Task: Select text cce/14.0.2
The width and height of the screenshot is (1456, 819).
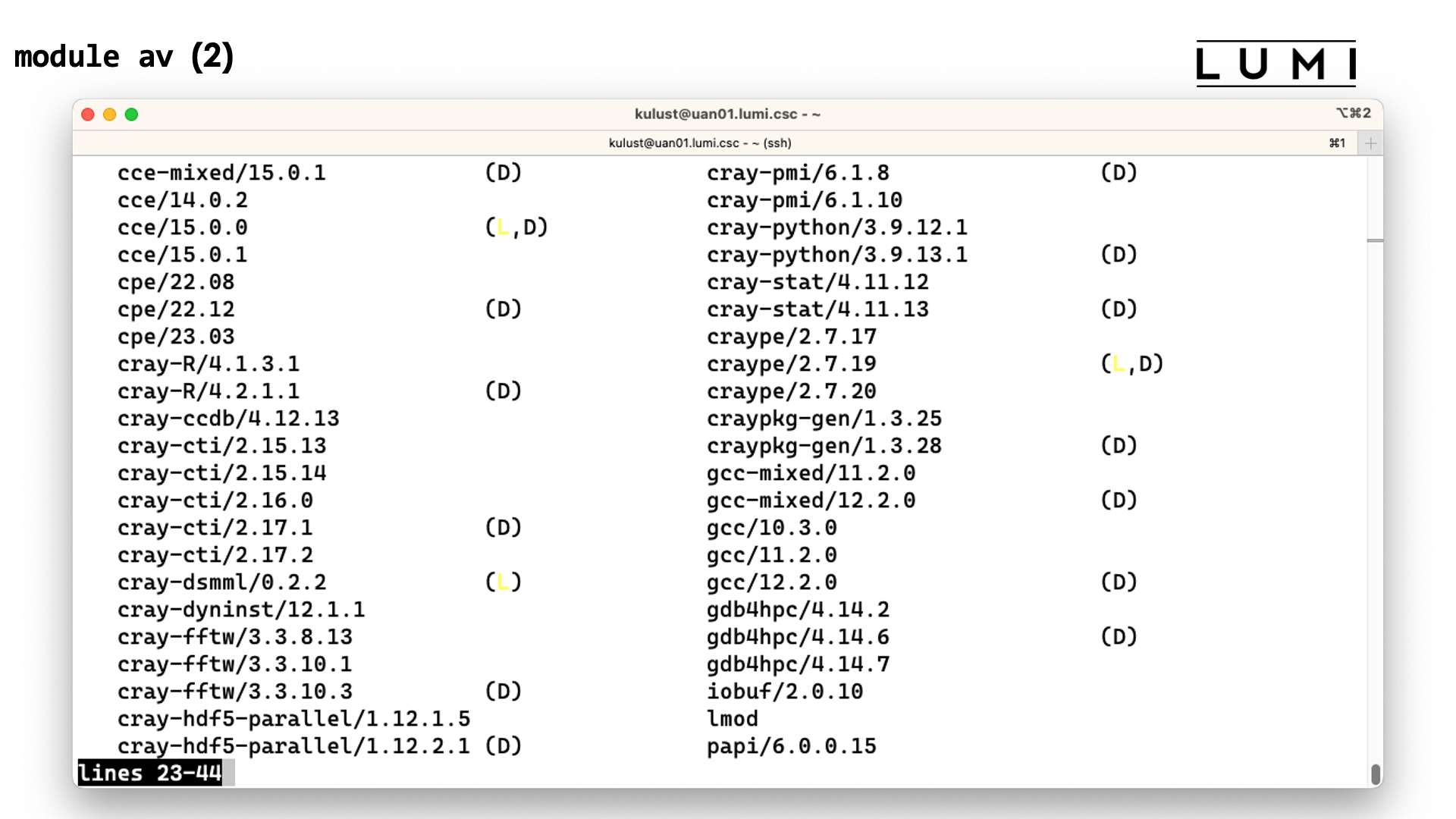Action: tap(183, 200)
